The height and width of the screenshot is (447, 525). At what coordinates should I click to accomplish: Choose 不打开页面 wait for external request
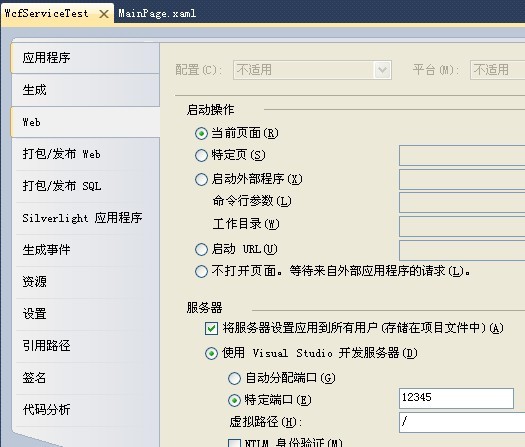pos(201,272)
